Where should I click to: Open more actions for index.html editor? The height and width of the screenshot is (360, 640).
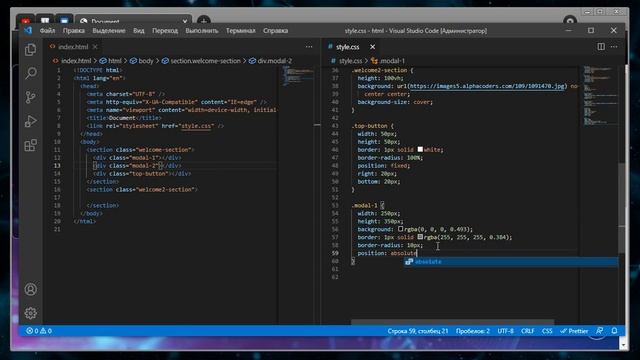[x=309, y=47]
